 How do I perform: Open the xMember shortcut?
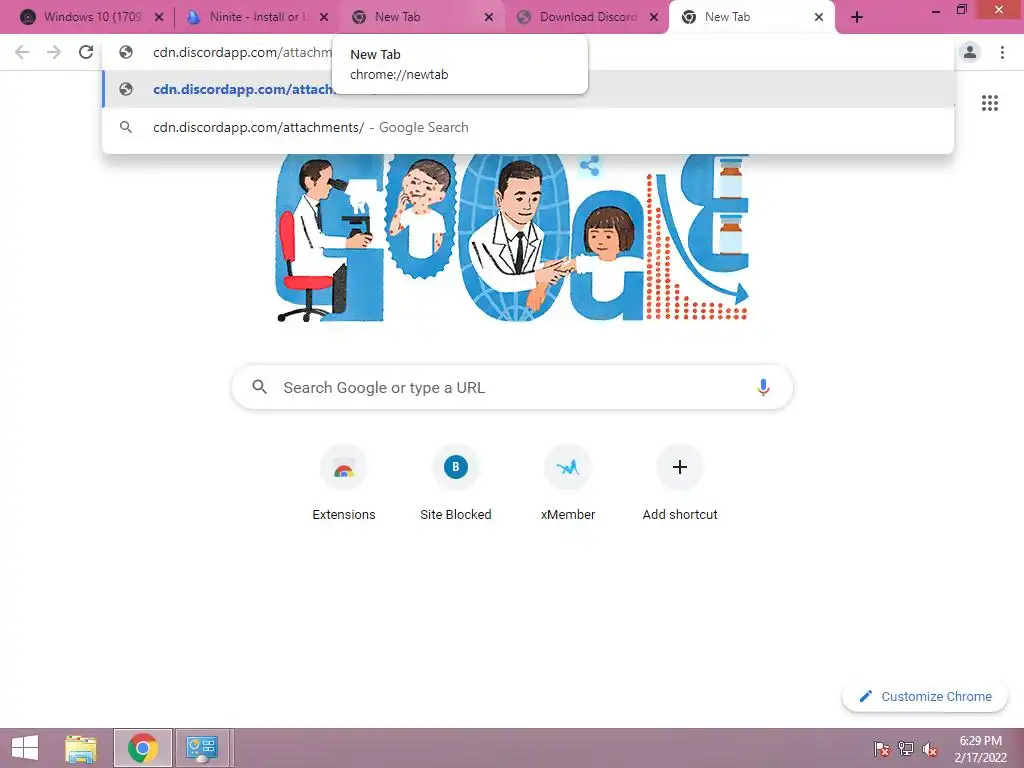[568, 483]
